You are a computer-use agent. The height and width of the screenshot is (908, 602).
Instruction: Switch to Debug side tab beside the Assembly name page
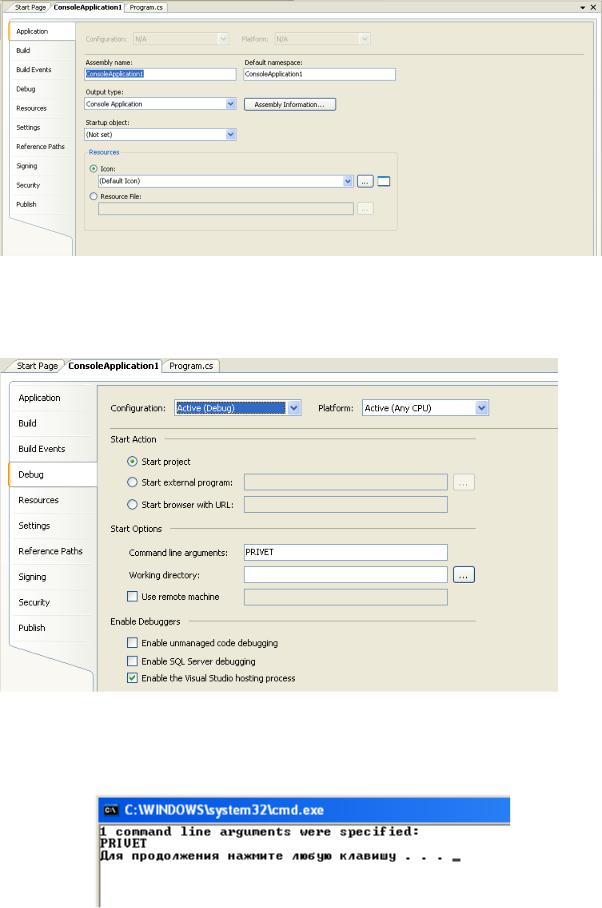pos(25,89)
